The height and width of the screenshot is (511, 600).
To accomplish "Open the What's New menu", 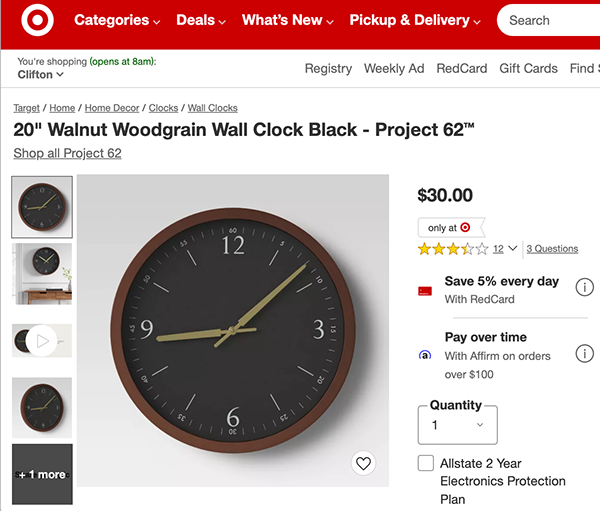I will coord(288,20).
